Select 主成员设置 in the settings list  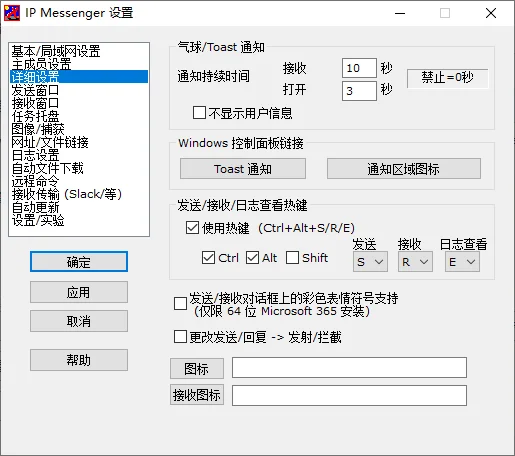click(x=79, y=64)
